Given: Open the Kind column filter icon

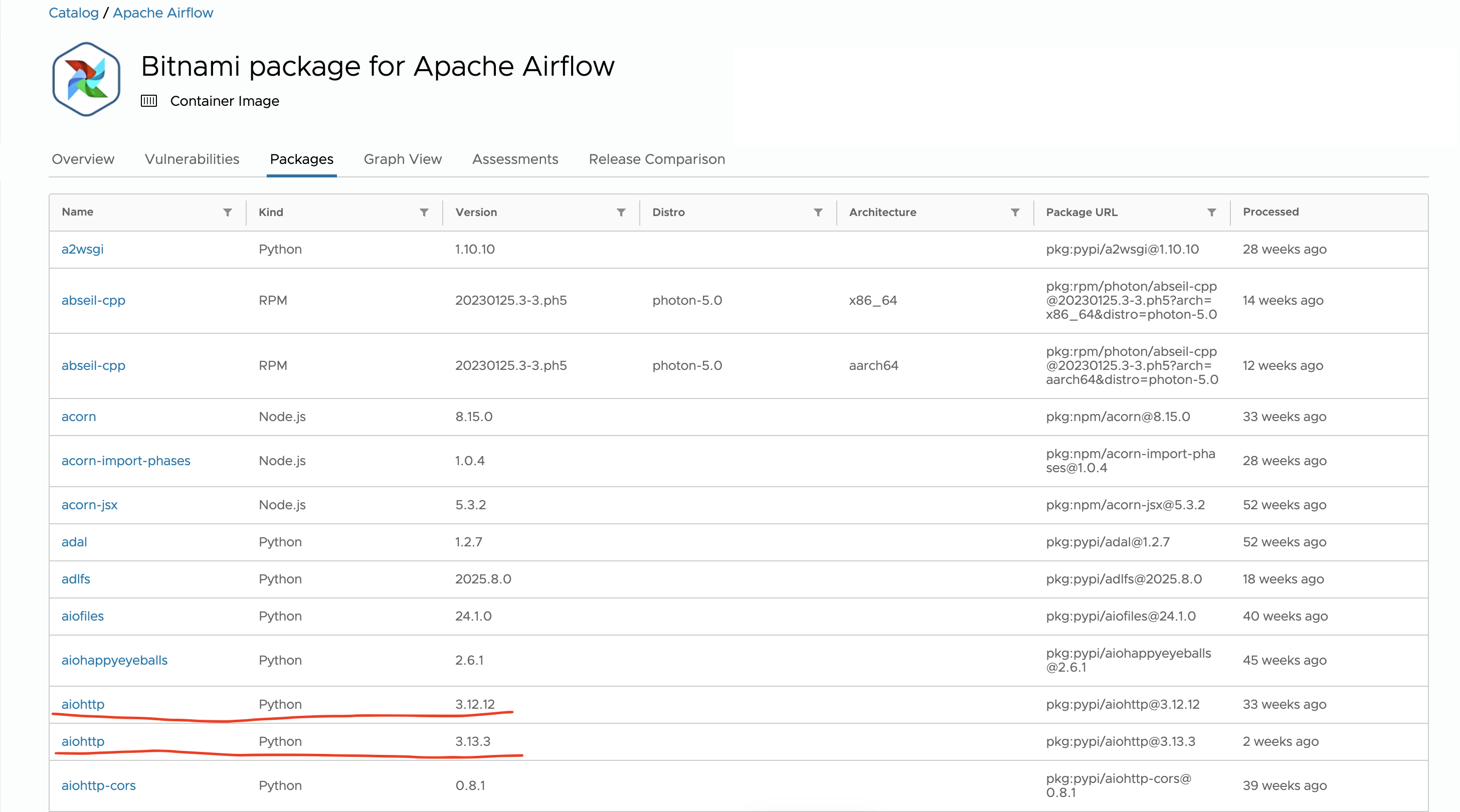Looking at the screenshot, I should tap(424, 213).
